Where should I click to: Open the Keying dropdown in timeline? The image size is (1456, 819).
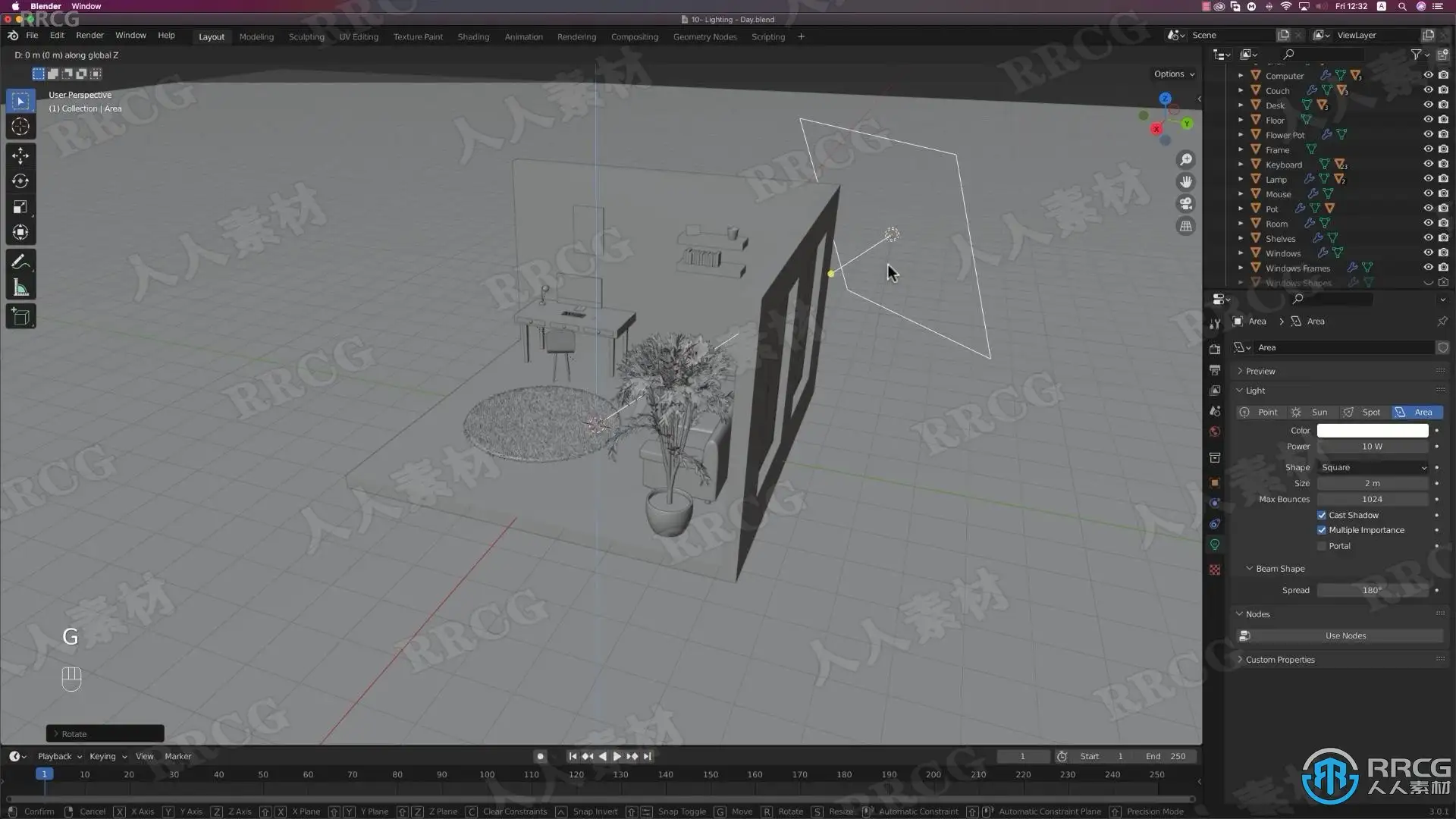tap(108, 757)
